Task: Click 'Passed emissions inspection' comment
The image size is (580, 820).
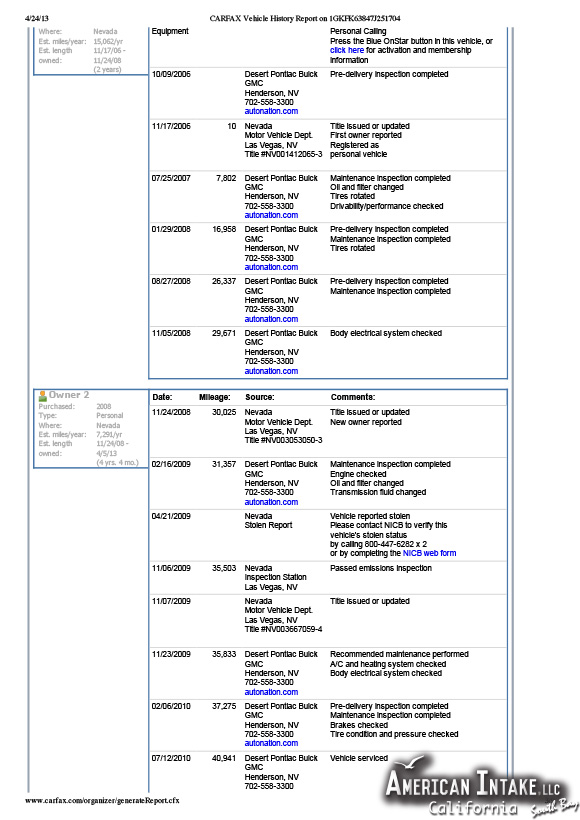Action: tap(381, 568)
